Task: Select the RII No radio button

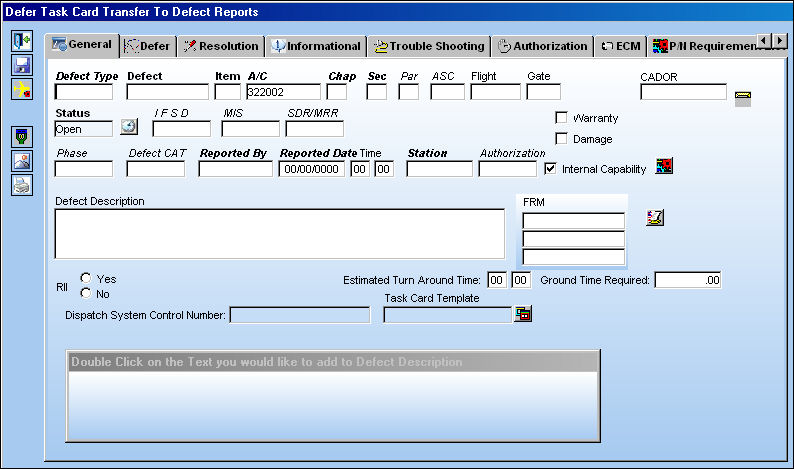Action: coord(86,293)
